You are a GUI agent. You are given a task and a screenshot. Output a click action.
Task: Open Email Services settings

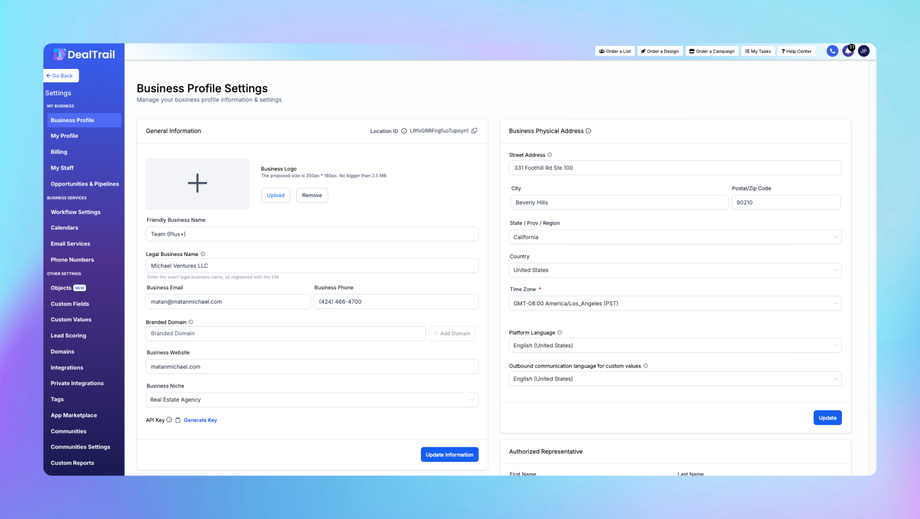[70, 243]
